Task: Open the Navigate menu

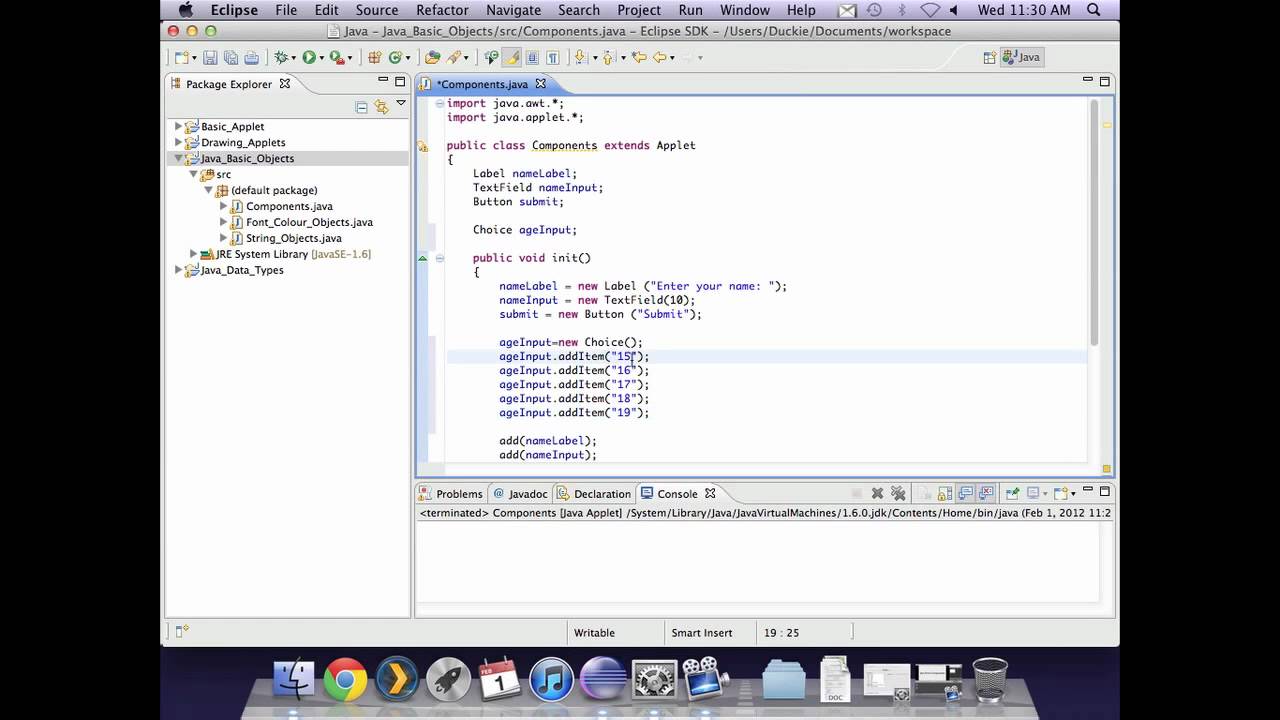Action: click(513, 10)
